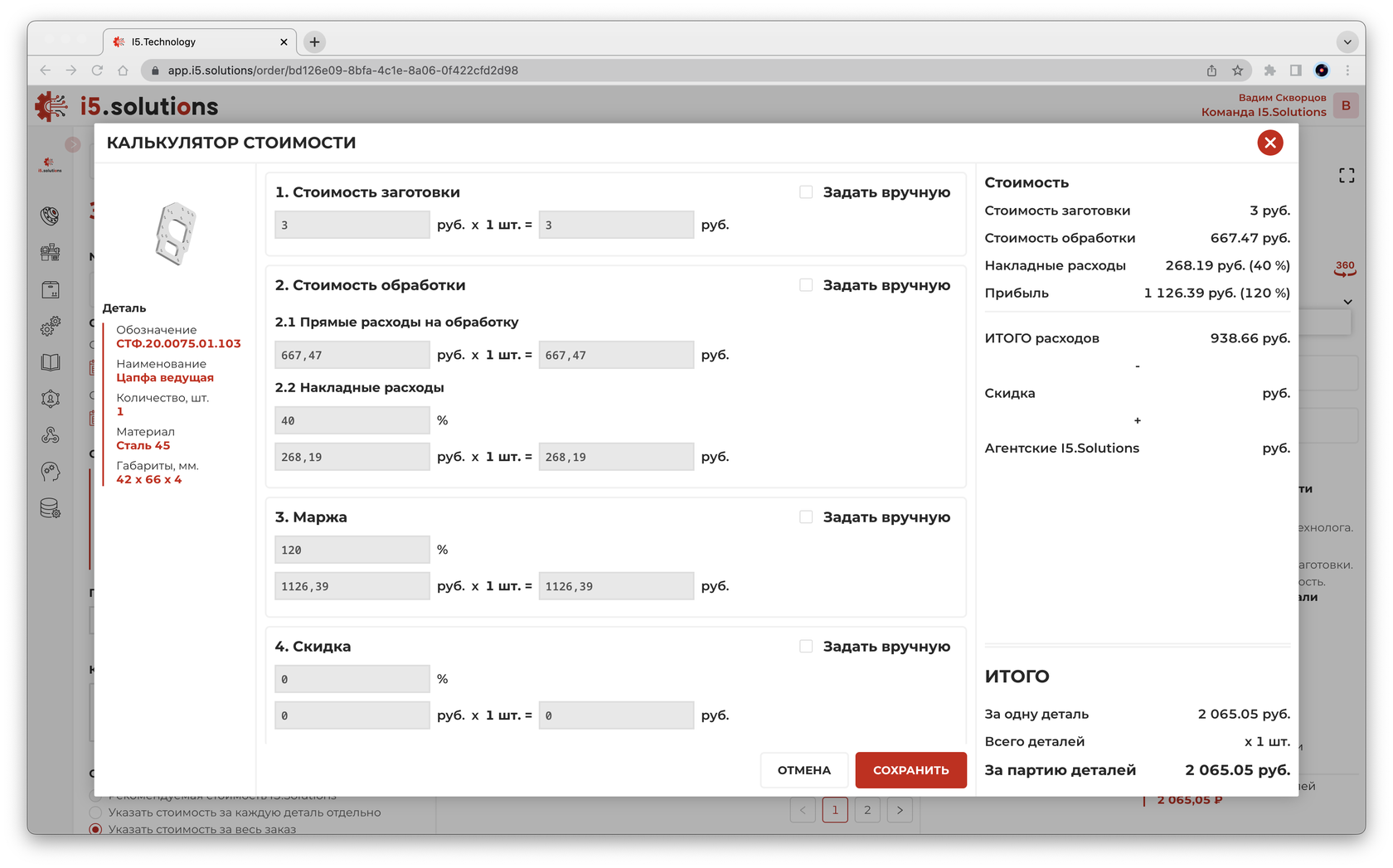1393x868 pixels.
Task: Go to page 2 in pagination
Action: 867,810
